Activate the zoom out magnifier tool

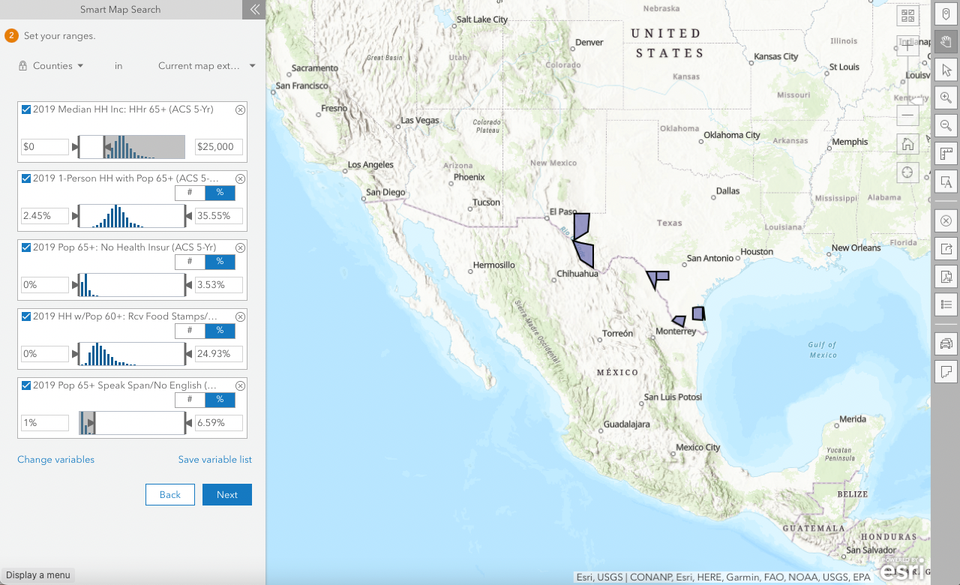point(945,125)
